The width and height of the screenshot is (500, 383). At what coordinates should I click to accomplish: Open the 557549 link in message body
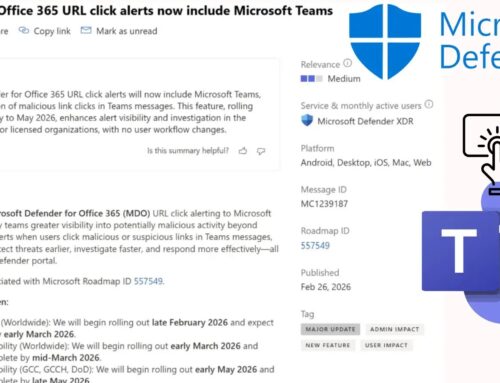pyautogui.click(x=148, y=281)
